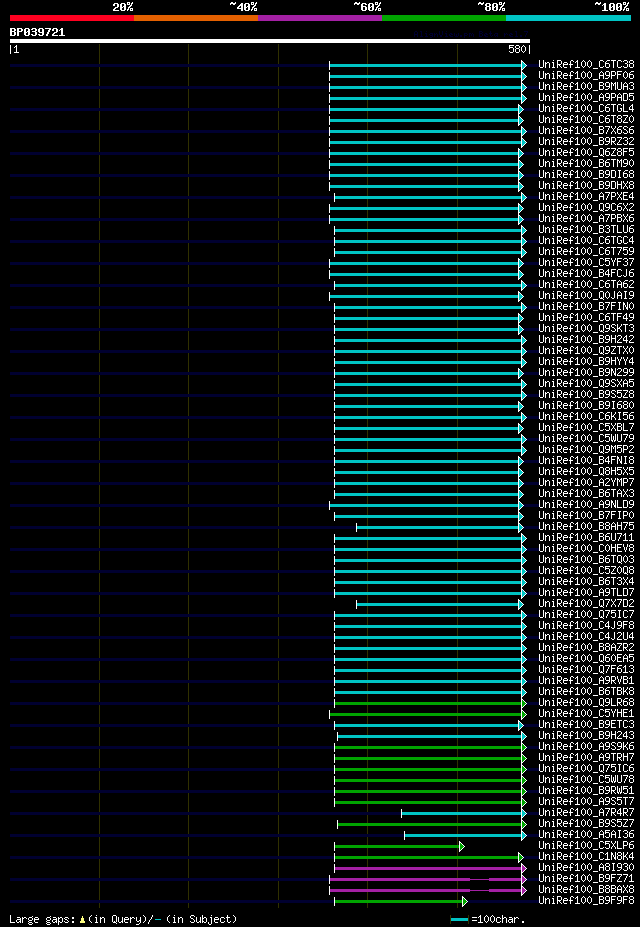Select the UniRef100_Q75IC7 label
640x927 pixels.
(x=586, y=615)
